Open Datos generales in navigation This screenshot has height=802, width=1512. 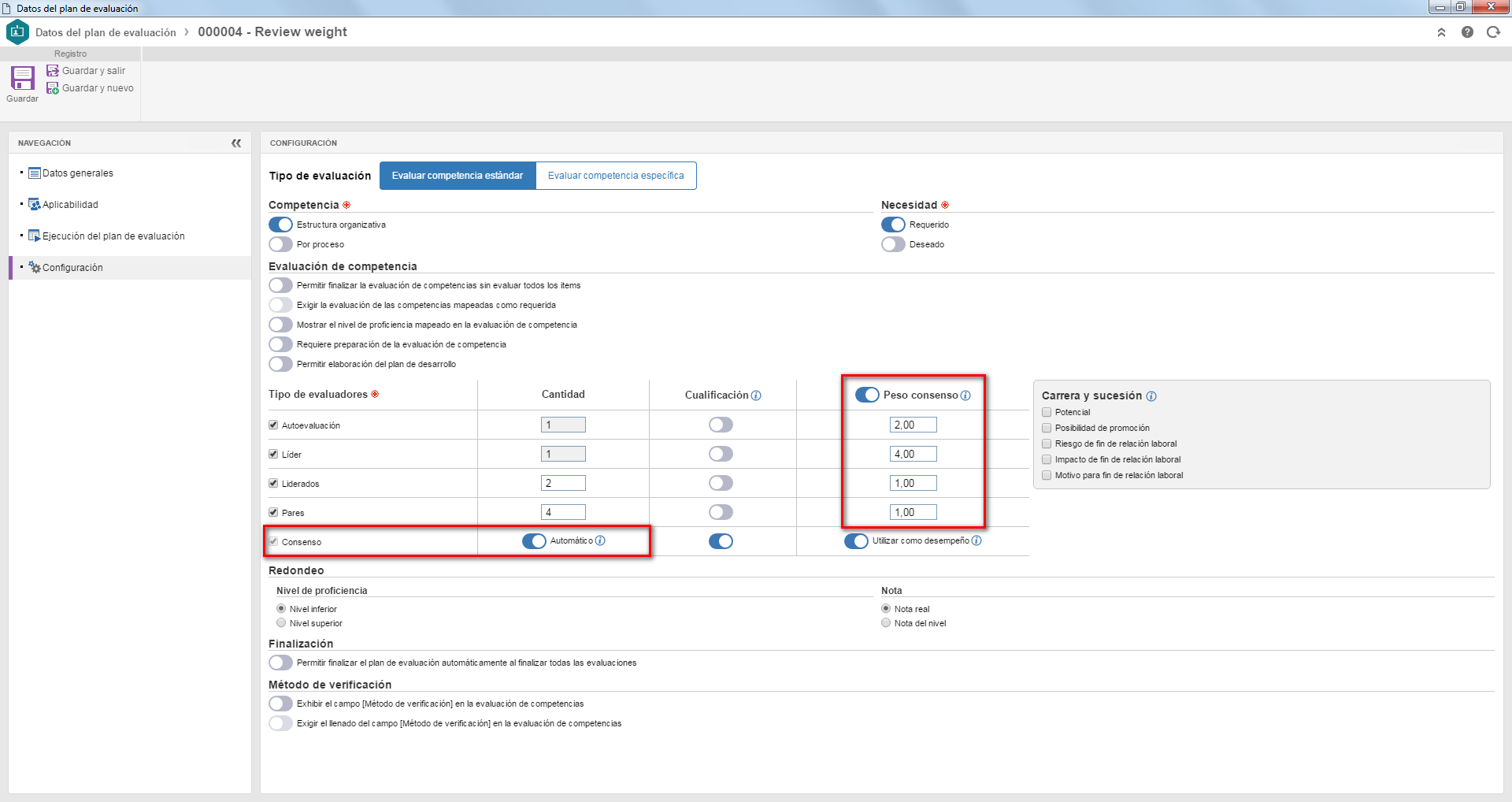78,173
